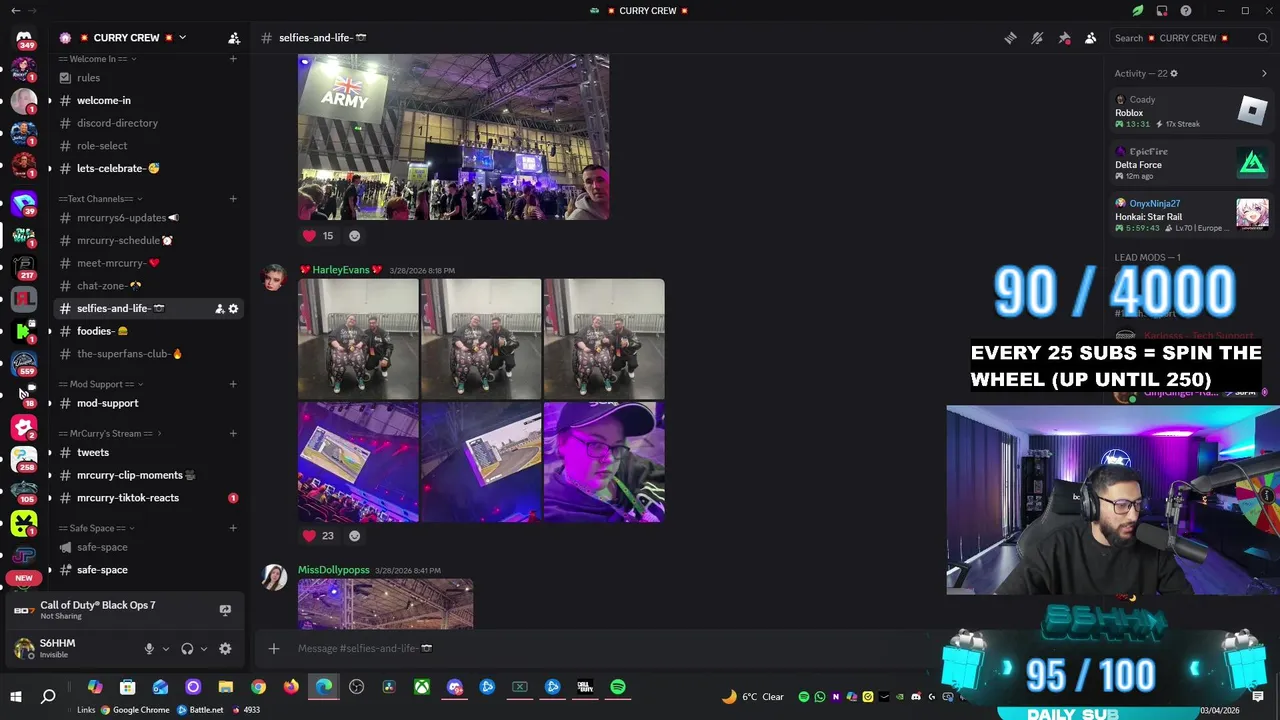Expand the Activity panel chevron
The height and width of the screenshot is (720, 1280).
(x=1264, y=74)
